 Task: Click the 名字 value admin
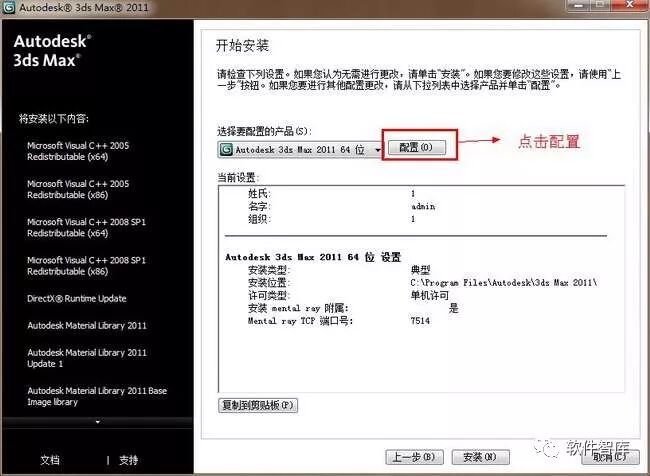click(x=423, y=206)
